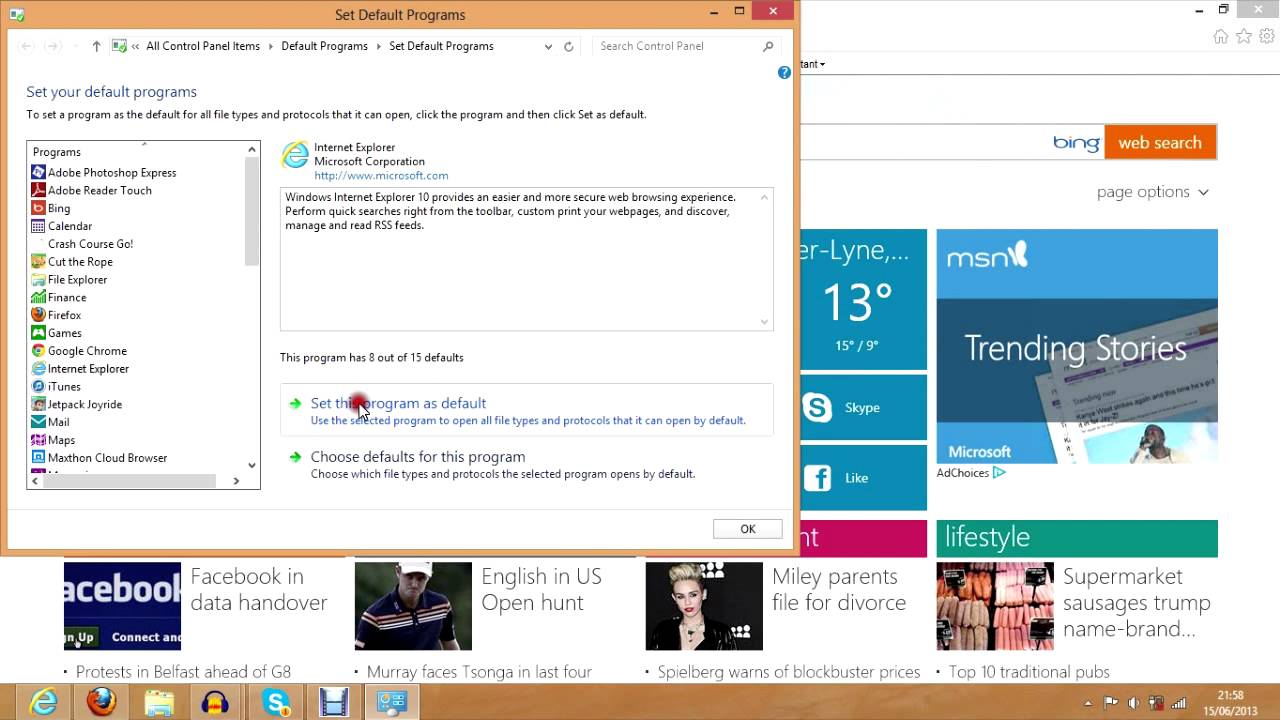Open English in US Open hunt story
1280x720 pixels.
pyautogui.click(x=541, y=589)
